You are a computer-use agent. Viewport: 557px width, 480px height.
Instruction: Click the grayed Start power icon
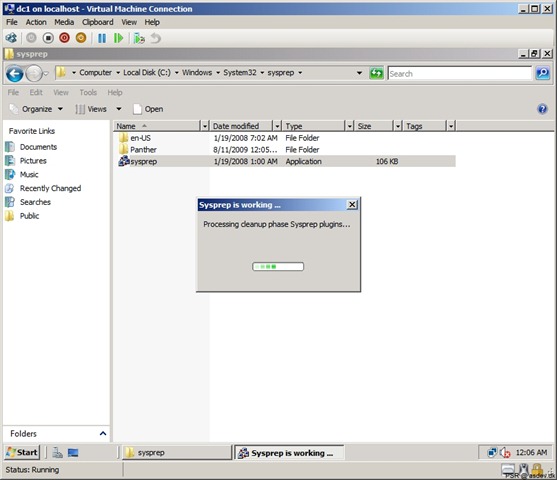coord(31,38)
